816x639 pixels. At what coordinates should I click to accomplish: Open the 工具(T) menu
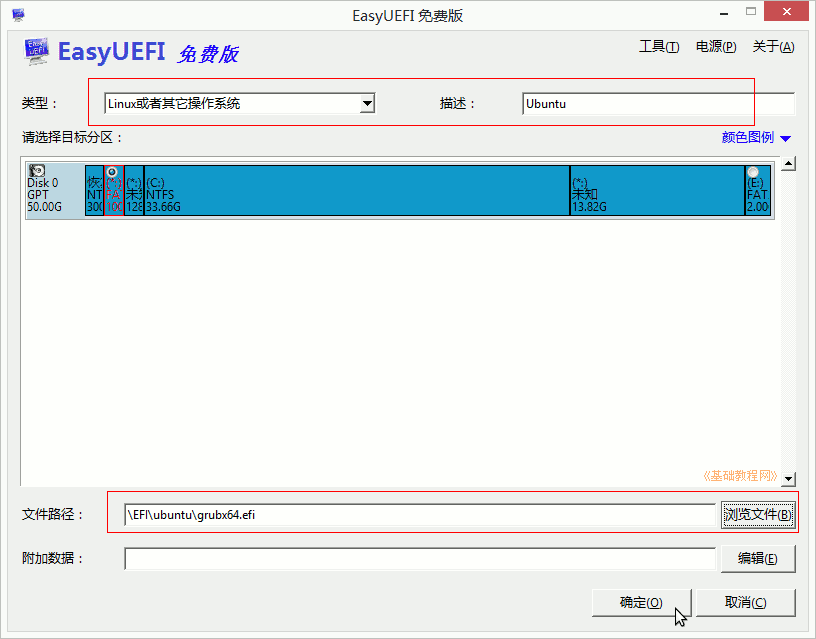point(659,47)
